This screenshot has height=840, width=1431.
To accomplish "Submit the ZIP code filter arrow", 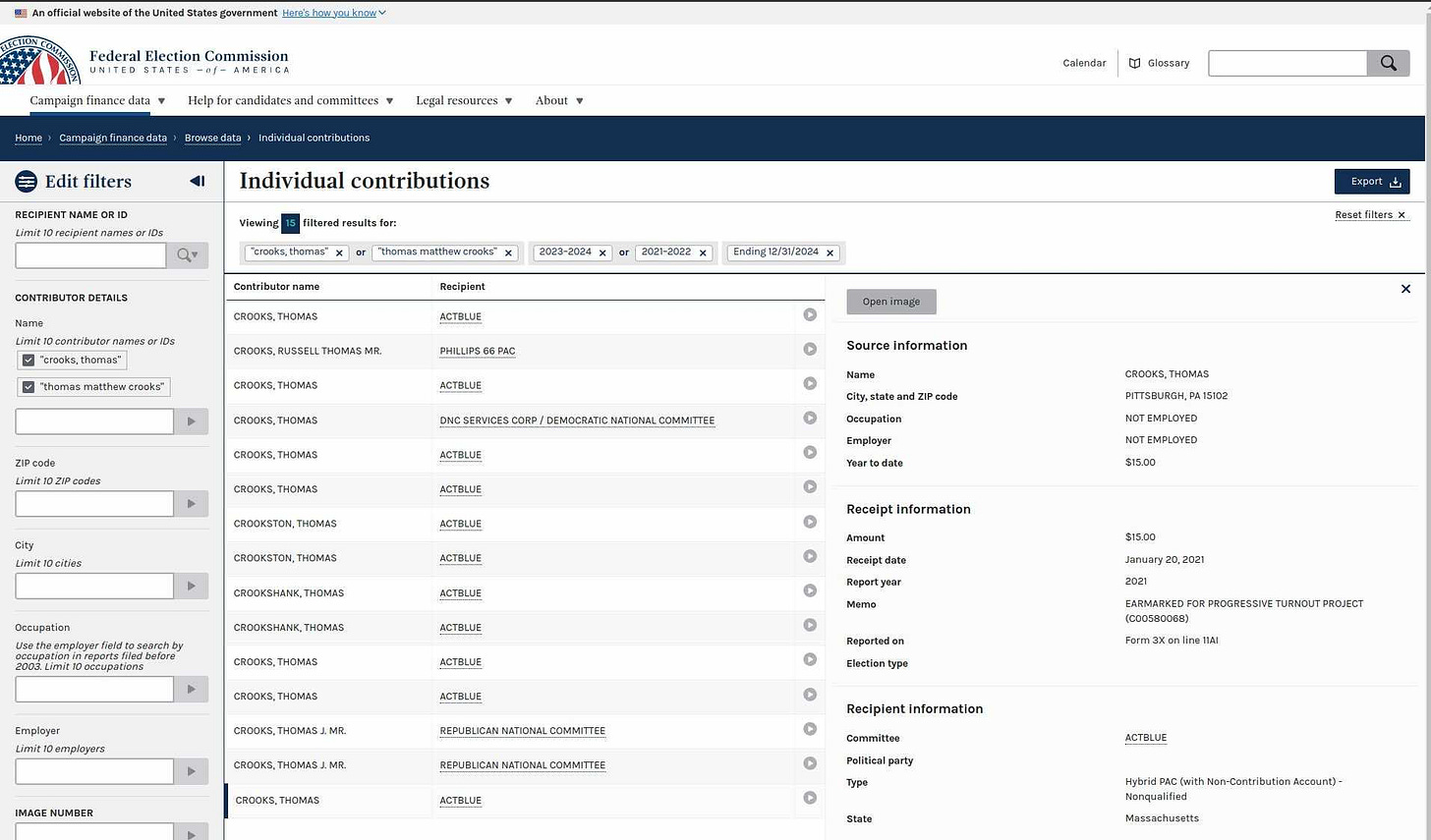I will coord(191,504).
